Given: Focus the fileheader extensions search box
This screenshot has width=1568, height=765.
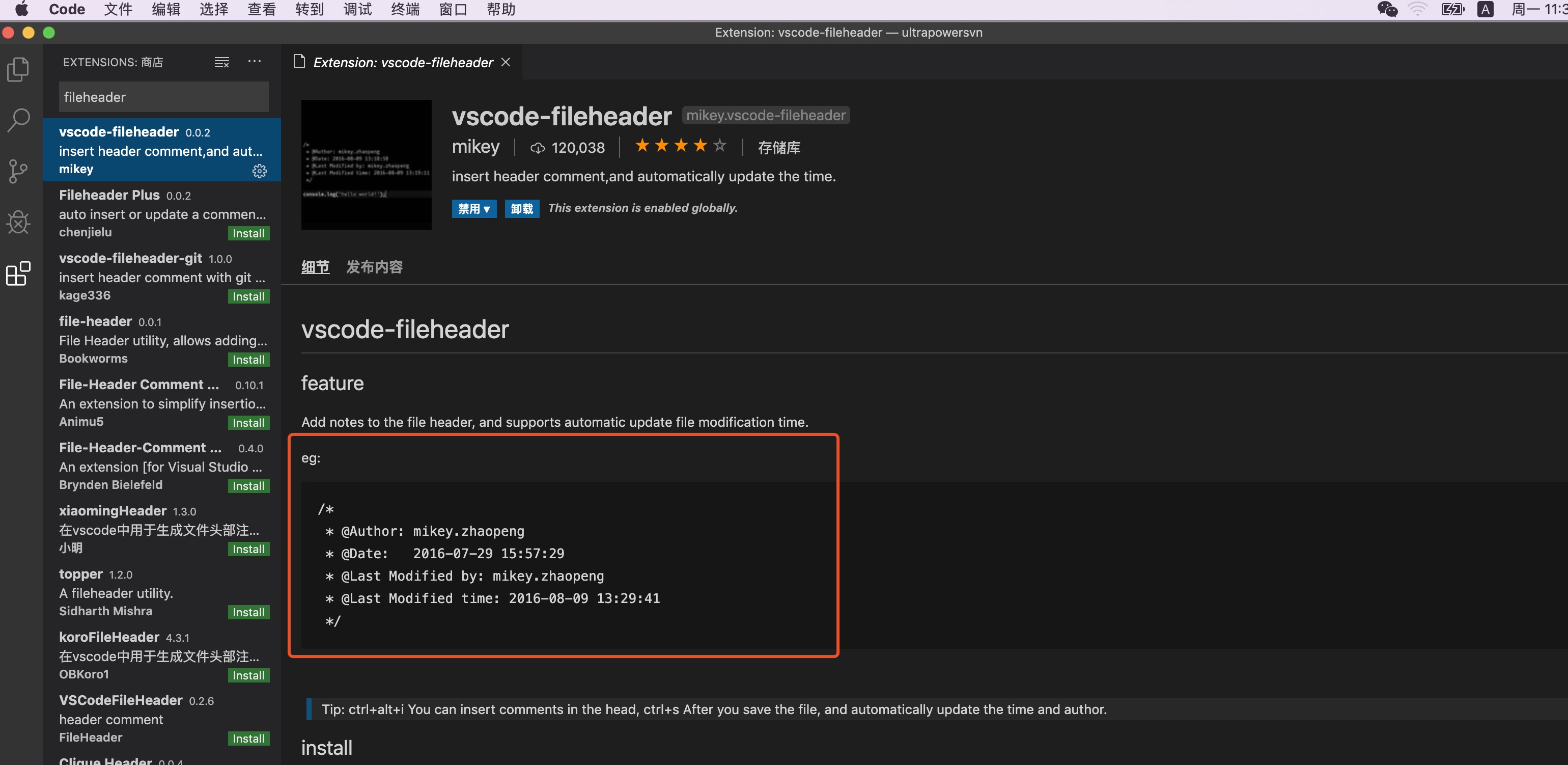Looking at the screenshot, I should [164, 97].
